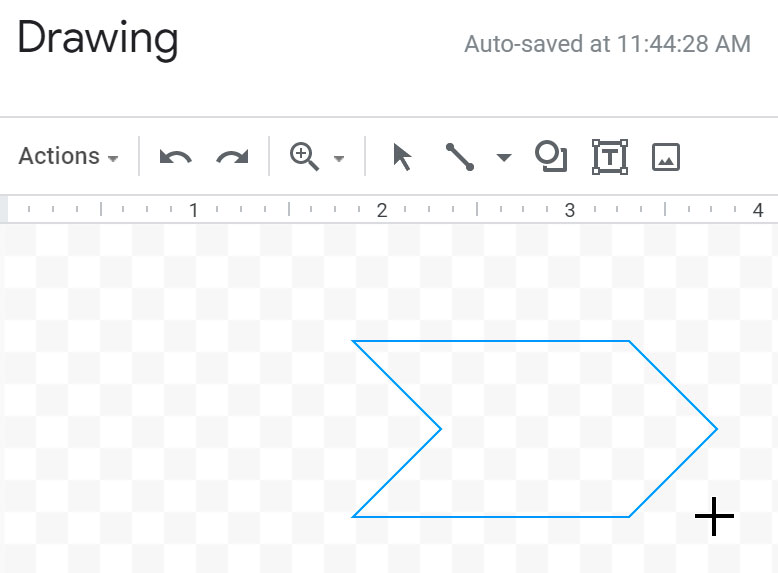Click the Image insert icon

pos(666,157)
